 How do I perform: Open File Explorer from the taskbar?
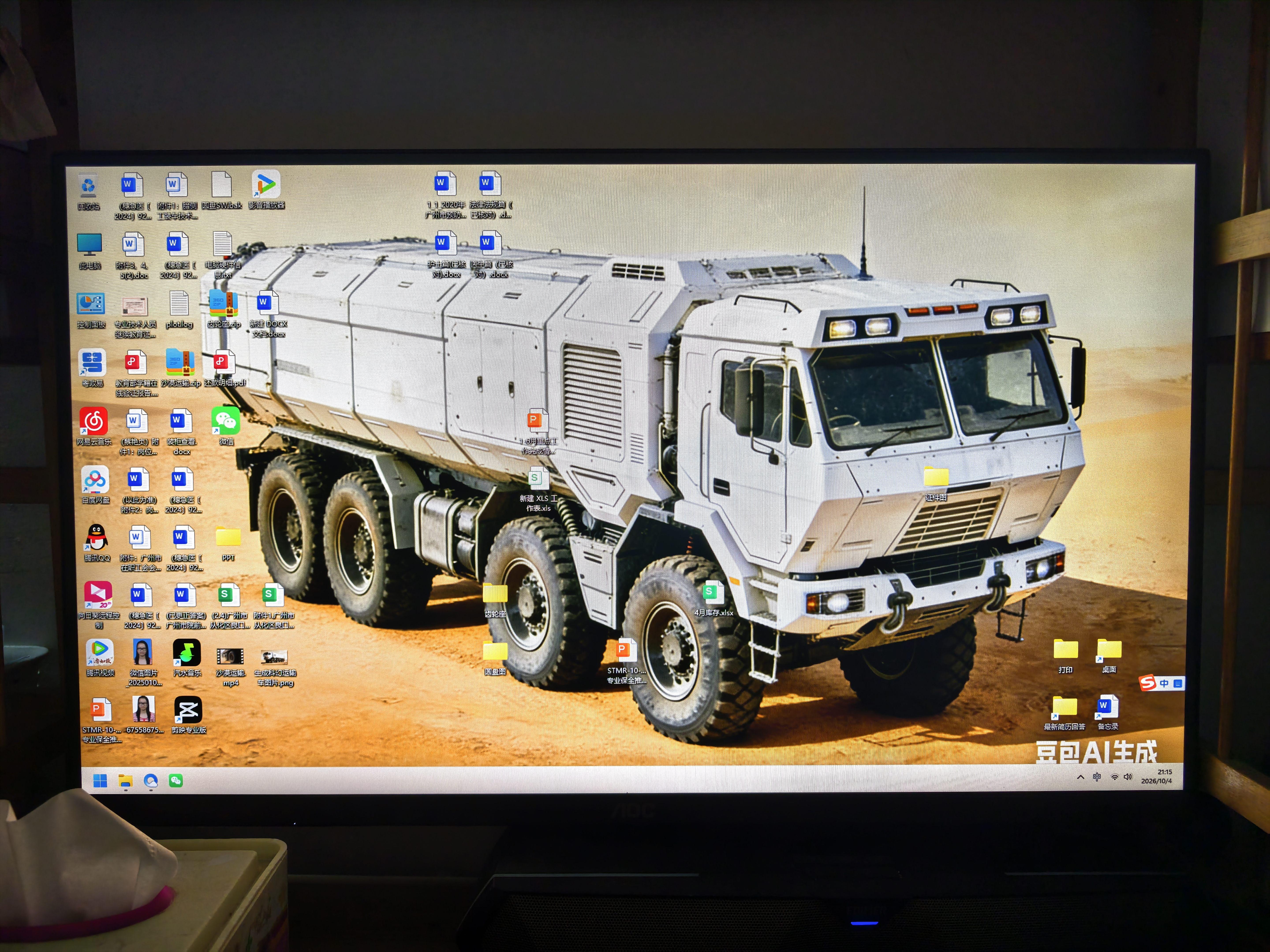(125, 781)
